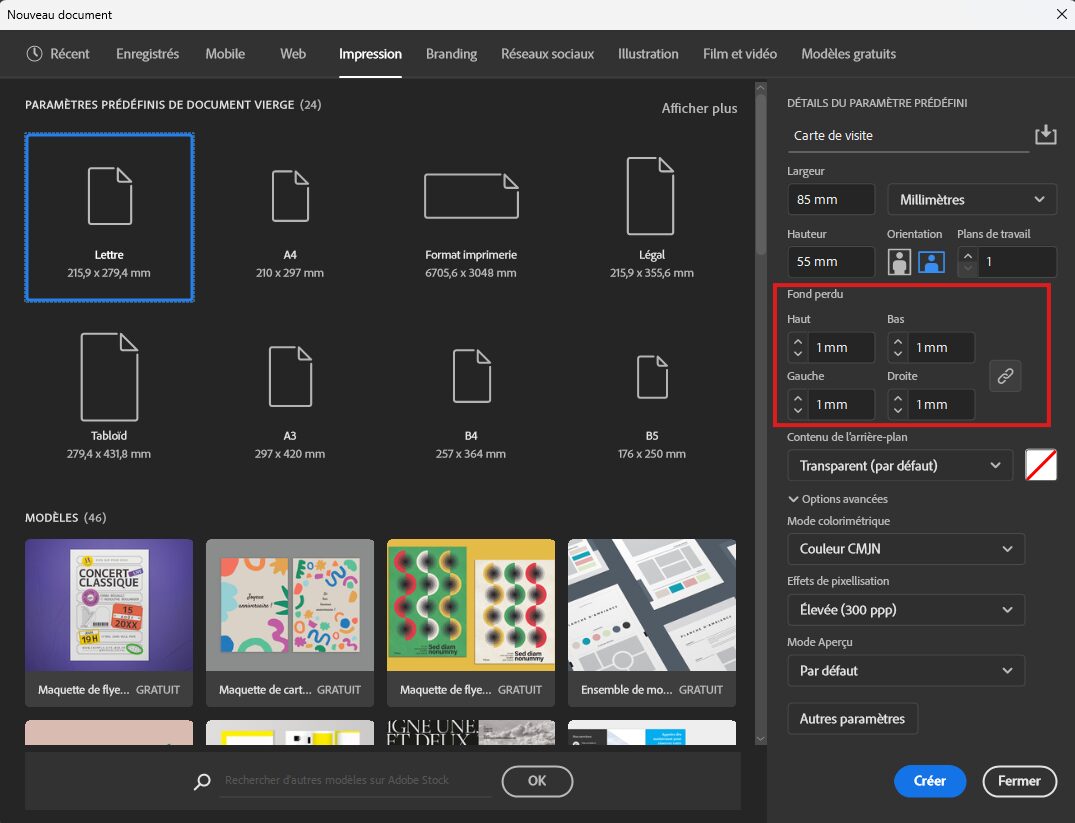Click the search magnifier icon for Adobe Stock
1075x823 pixels.
click(203, 781)
